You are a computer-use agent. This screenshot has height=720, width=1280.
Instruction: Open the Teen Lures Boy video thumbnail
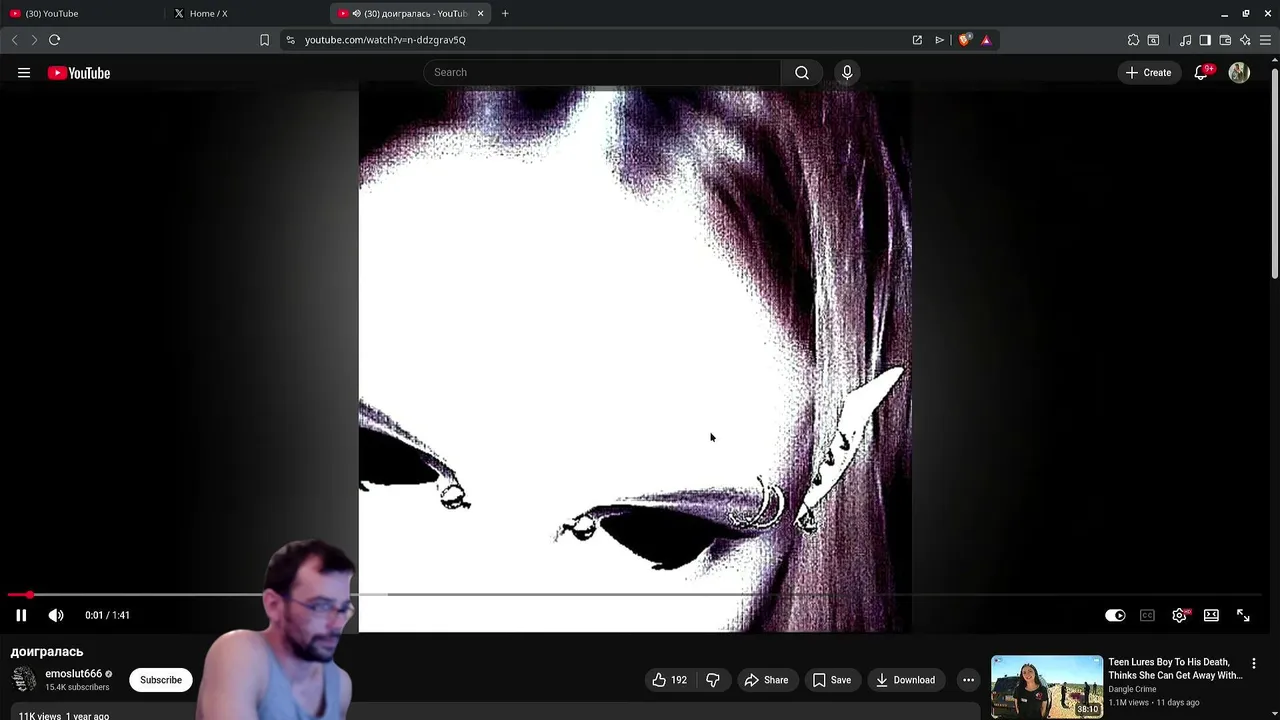coord(1047,686)
